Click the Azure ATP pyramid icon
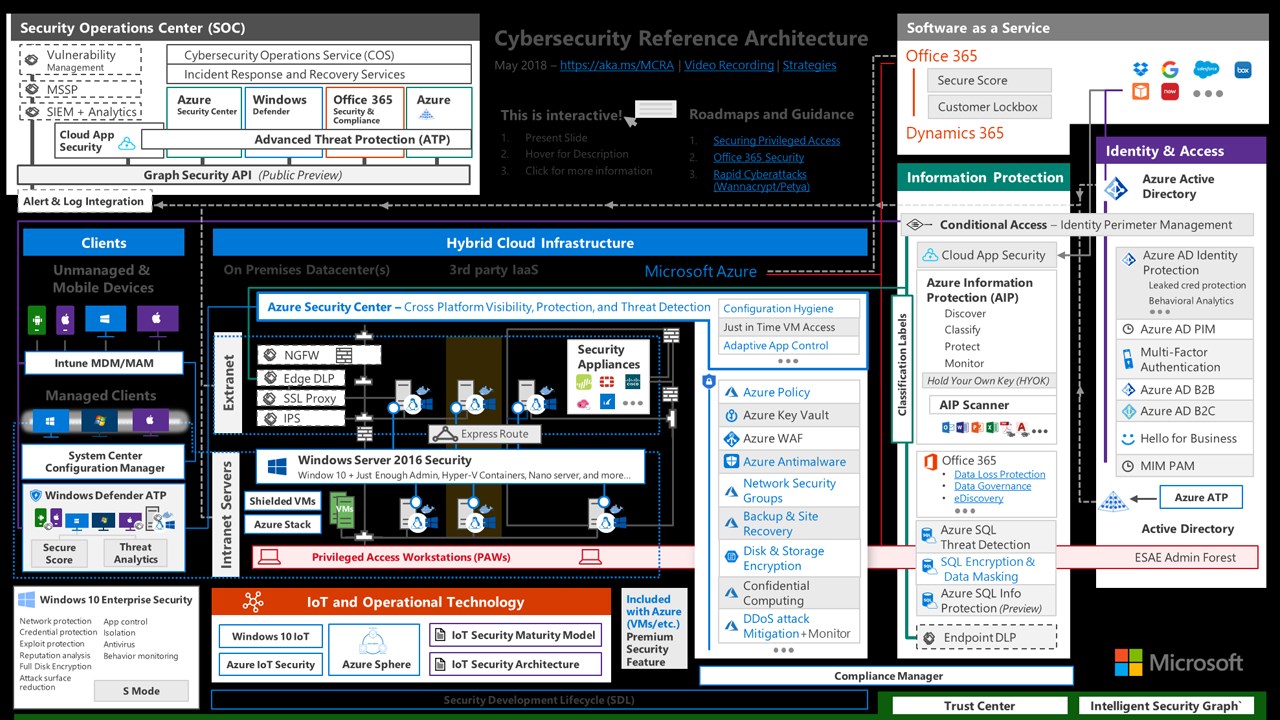The height and width of the screenshot is (720, 1280). pos(1112,500)
